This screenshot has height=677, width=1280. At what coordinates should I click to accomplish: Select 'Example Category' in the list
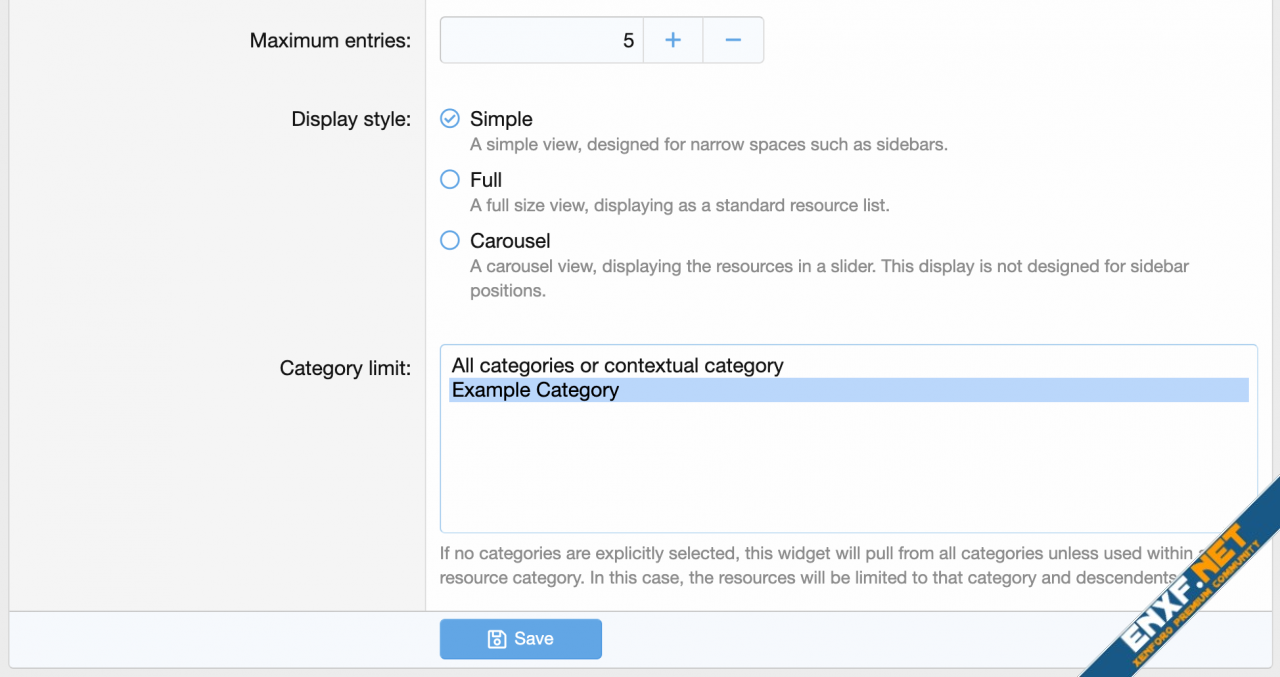click(x=534, y=390)
